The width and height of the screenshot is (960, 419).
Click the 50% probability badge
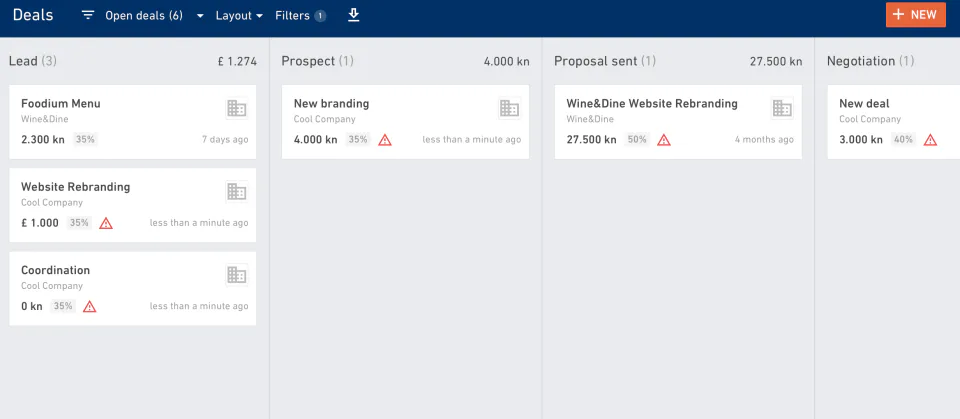[x=637, y=140]
